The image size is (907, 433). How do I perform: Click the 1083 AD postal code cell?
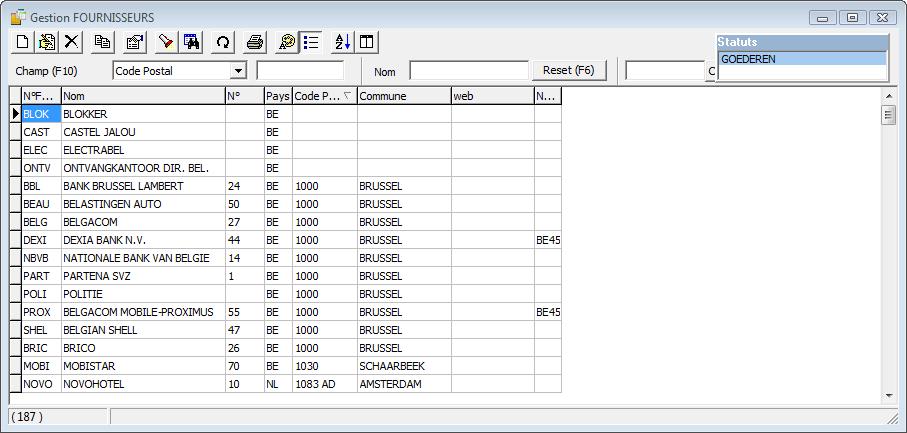click(325, 384)
